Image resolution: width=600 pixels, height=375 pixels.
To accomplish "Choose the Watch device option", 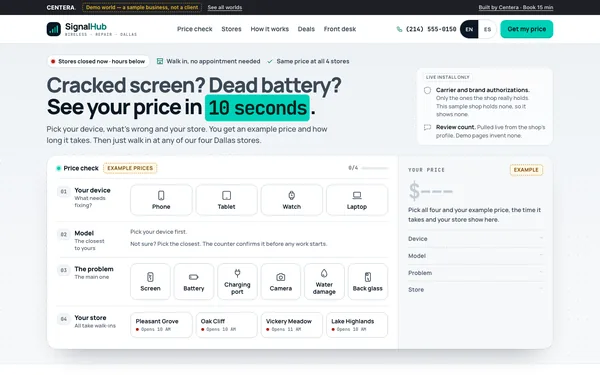I will tap(292, 200).
